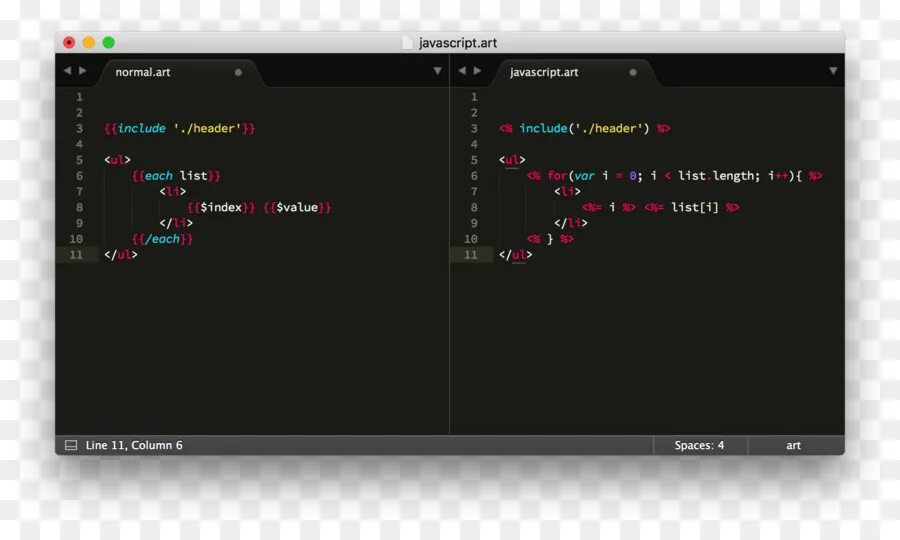Screen dimensions: 900x540
Task: Close the window with the red button
Action: (69, 42)
